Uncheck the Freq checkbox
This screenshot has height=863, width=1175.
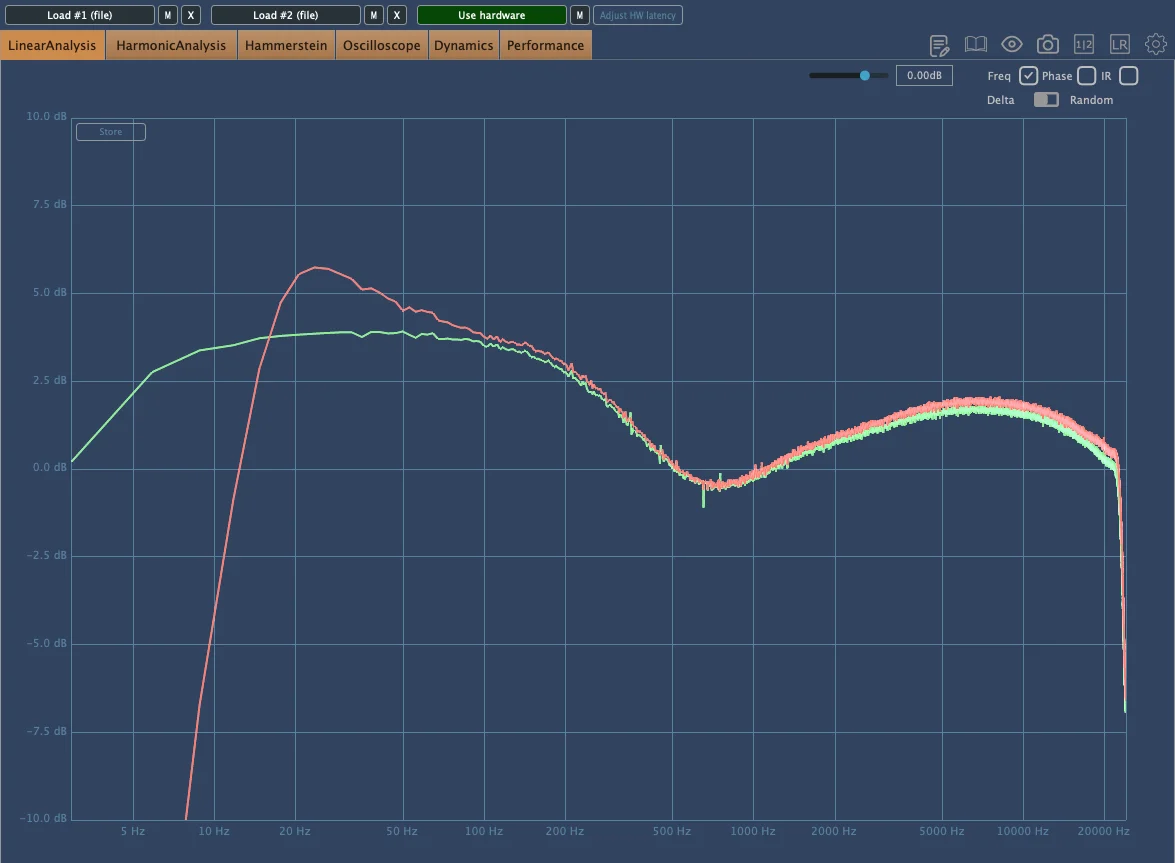tap(1028, 76)
